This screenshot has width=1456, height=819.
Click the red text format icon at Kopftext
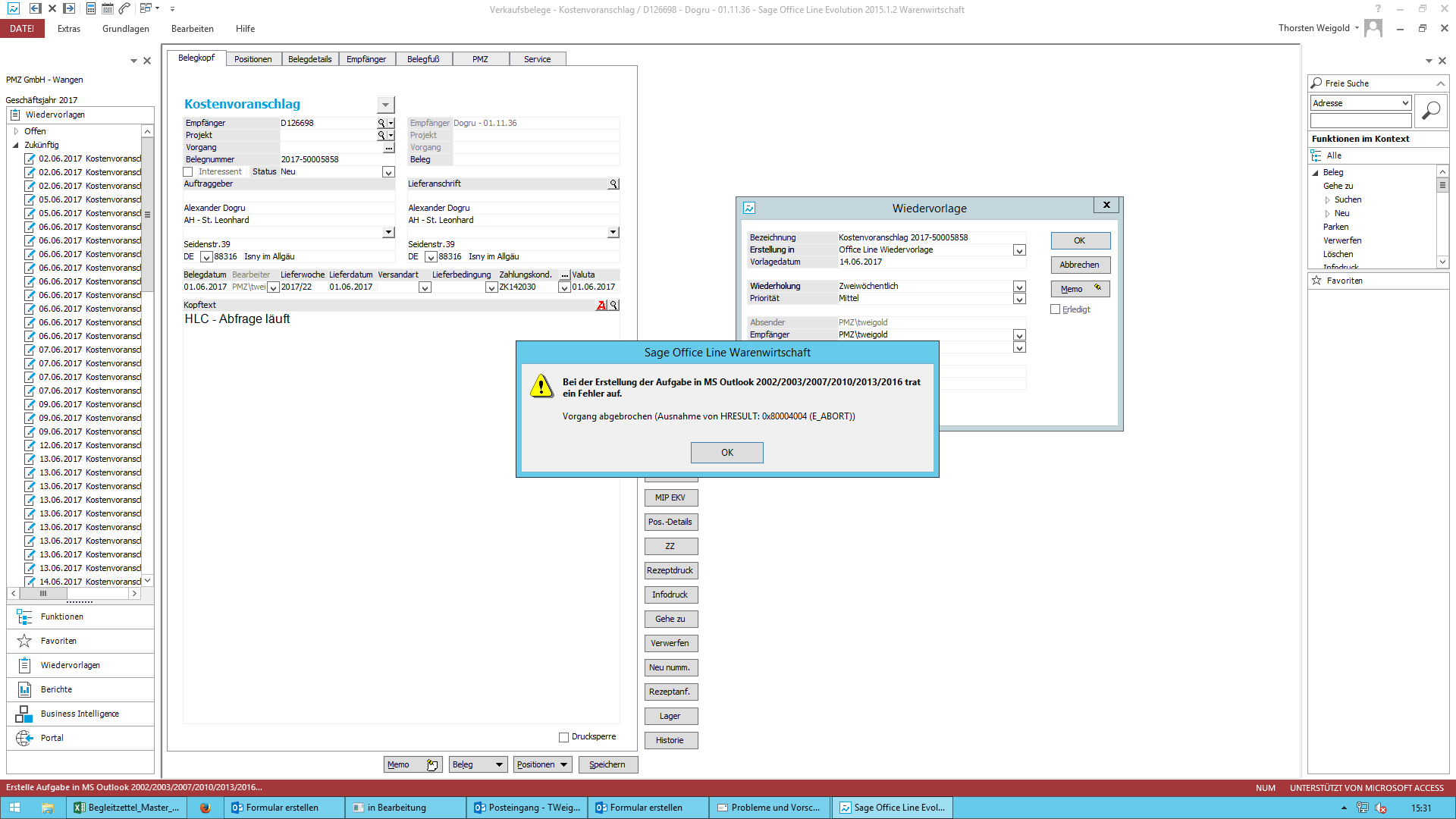601,306
